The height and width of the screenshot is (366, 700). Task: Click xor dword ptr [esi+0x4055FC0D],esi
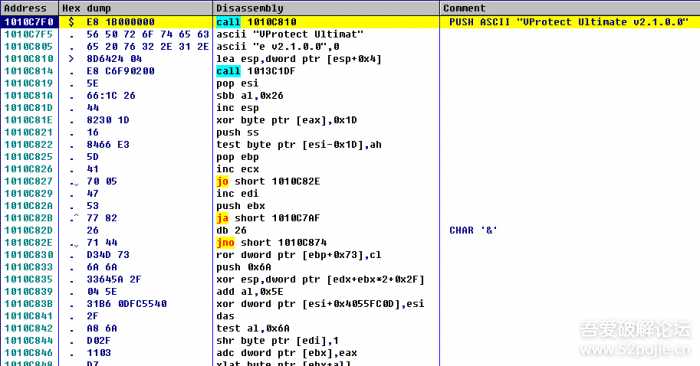point(320,304)
